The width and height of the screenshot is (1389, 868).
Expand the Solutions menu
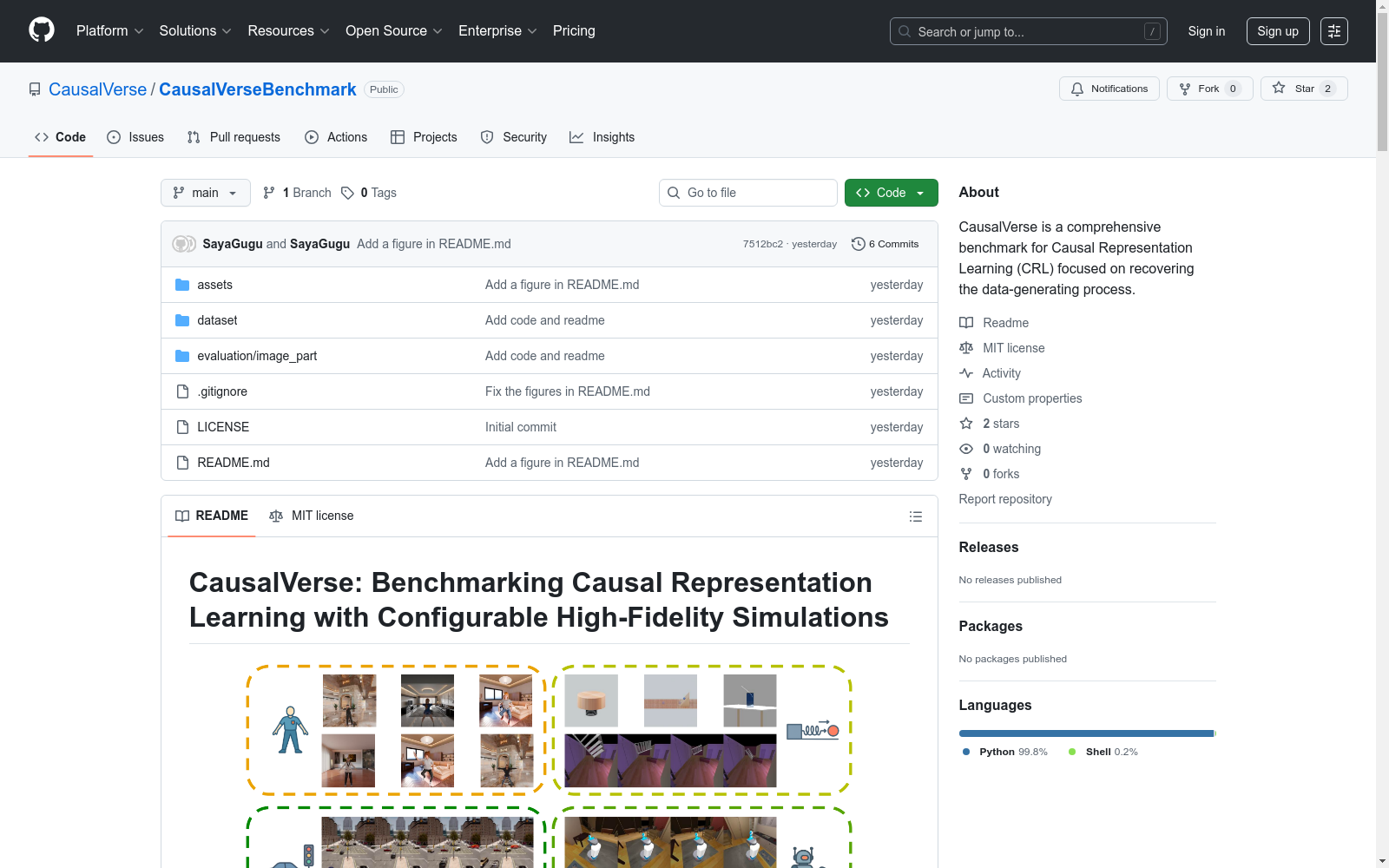(x=195, y=31)
